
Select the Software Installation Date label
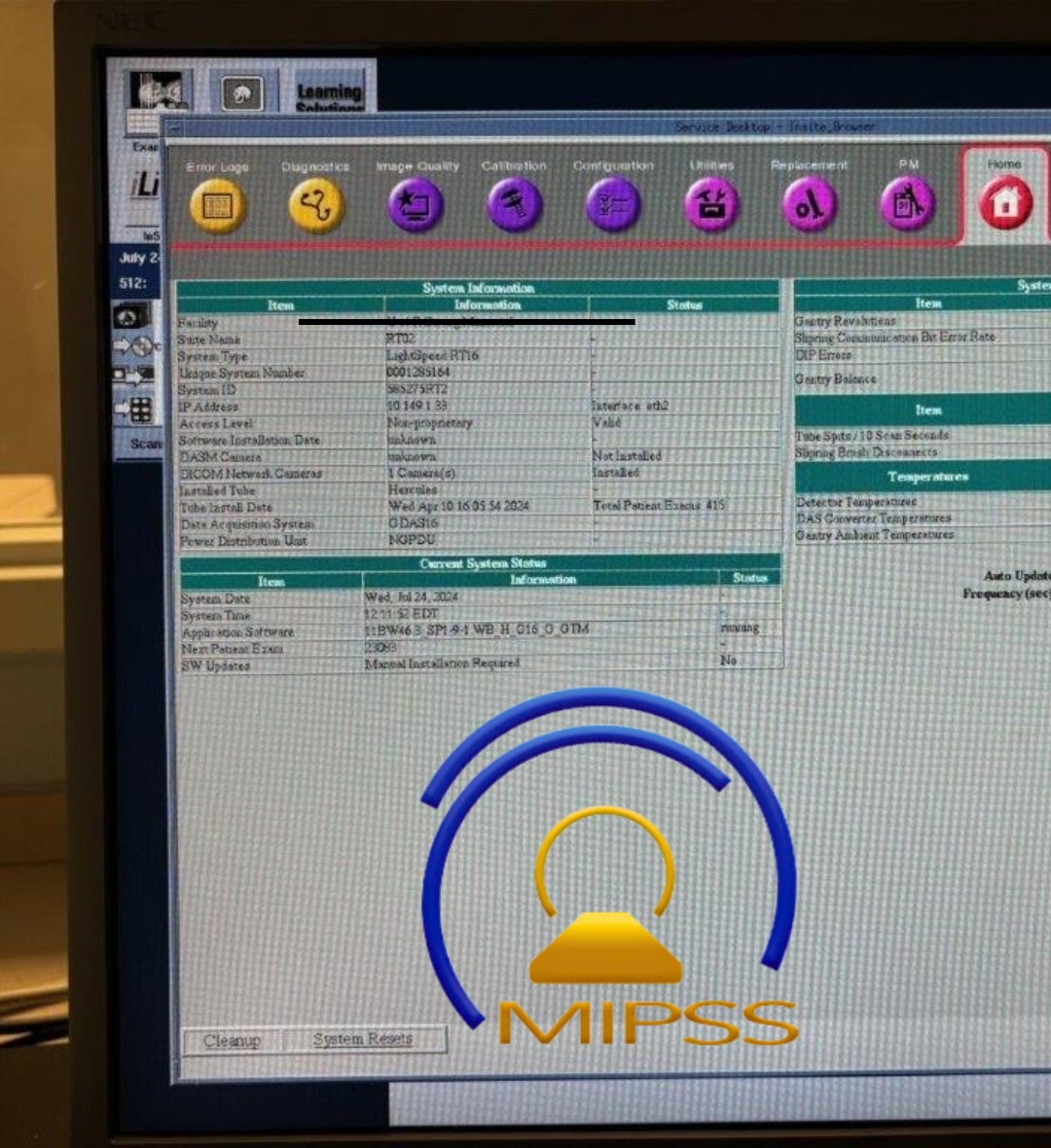click(250, 440)
